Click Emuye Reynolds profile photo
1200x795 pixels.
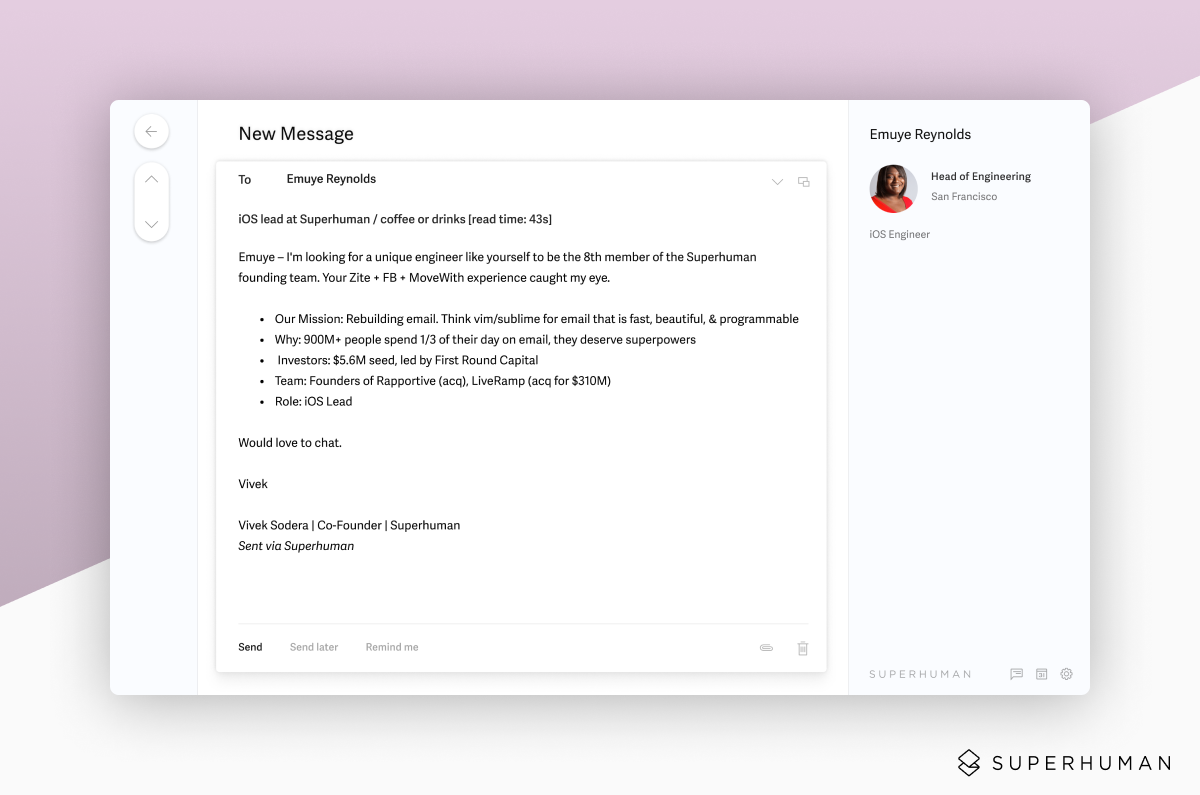(894, 188)
